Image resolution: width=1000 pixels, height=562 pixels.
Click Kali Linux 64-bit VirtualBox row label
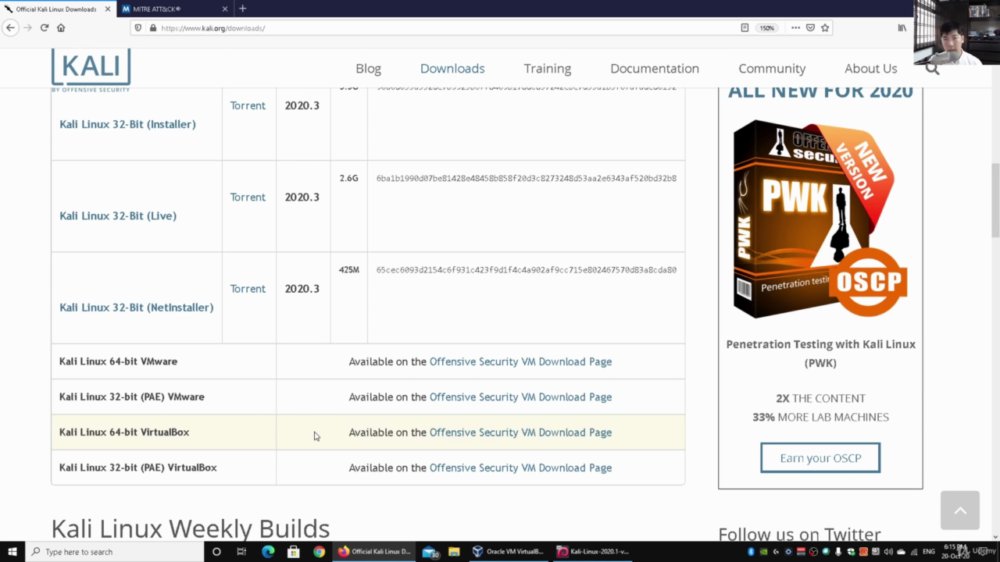124,433
